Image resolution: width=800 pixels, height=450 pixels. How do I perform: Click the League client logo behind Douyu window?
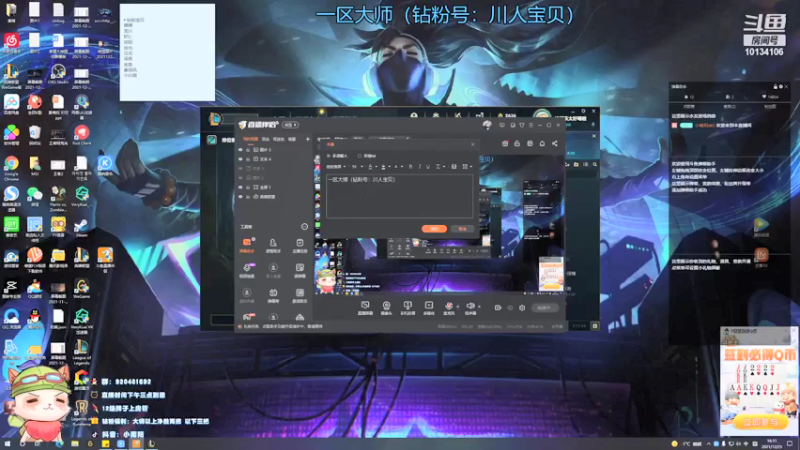[215, 119]
